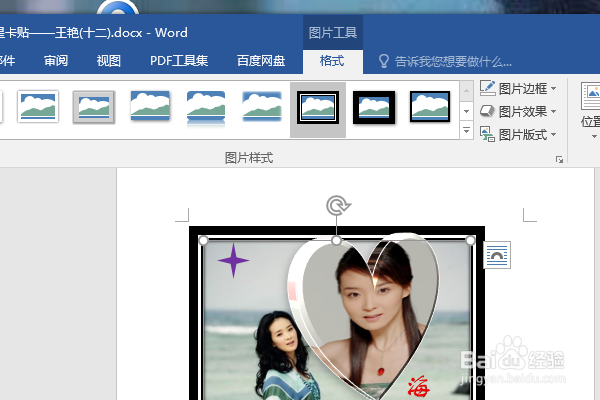The width and height of the screenshot is (600, 400).
Task: Select the heart-shaped portrait picture
Action: pos(364,314)
